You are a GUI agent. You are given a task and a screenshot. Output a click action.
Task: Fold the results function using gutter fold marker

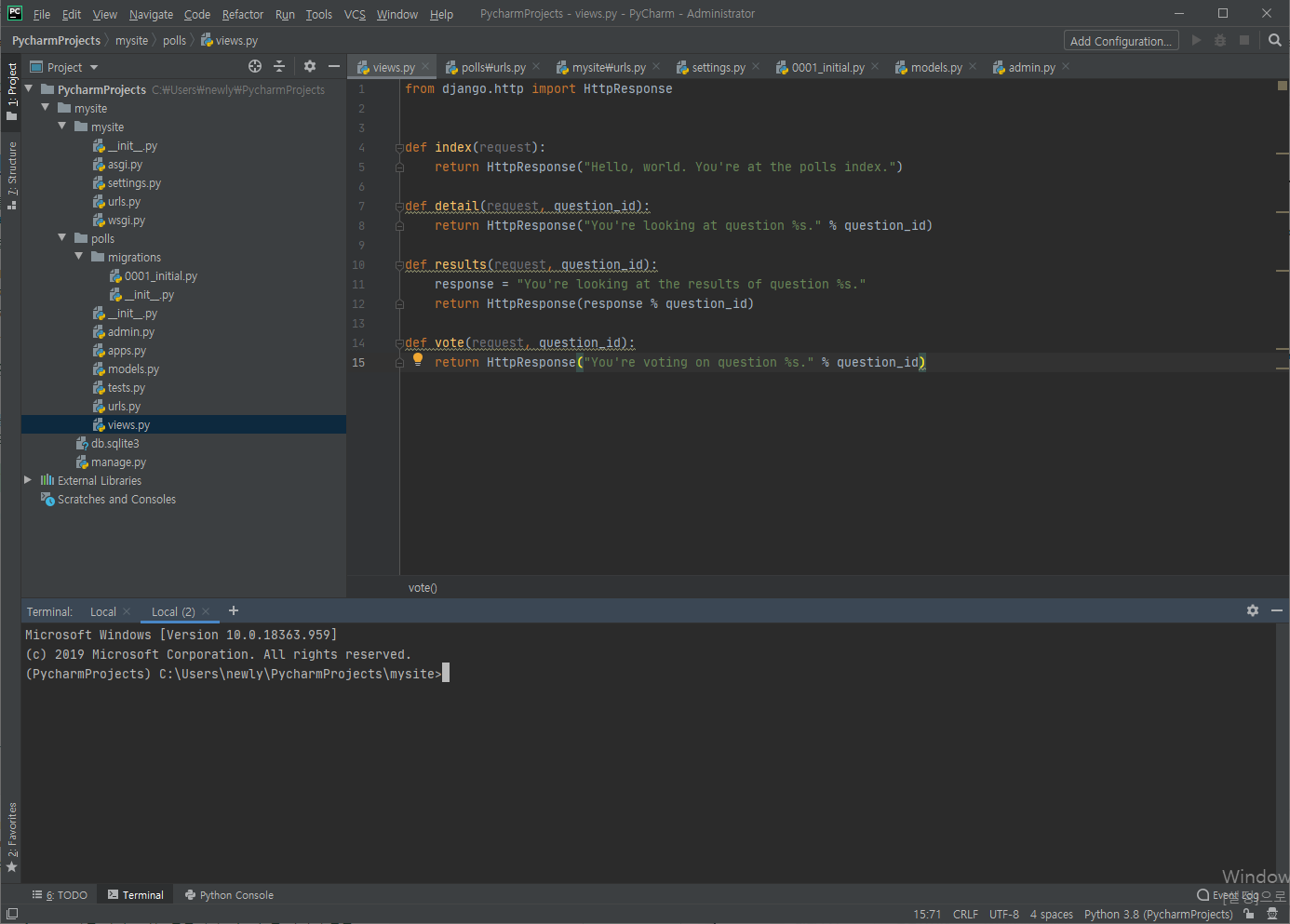[x=399, y=265]
